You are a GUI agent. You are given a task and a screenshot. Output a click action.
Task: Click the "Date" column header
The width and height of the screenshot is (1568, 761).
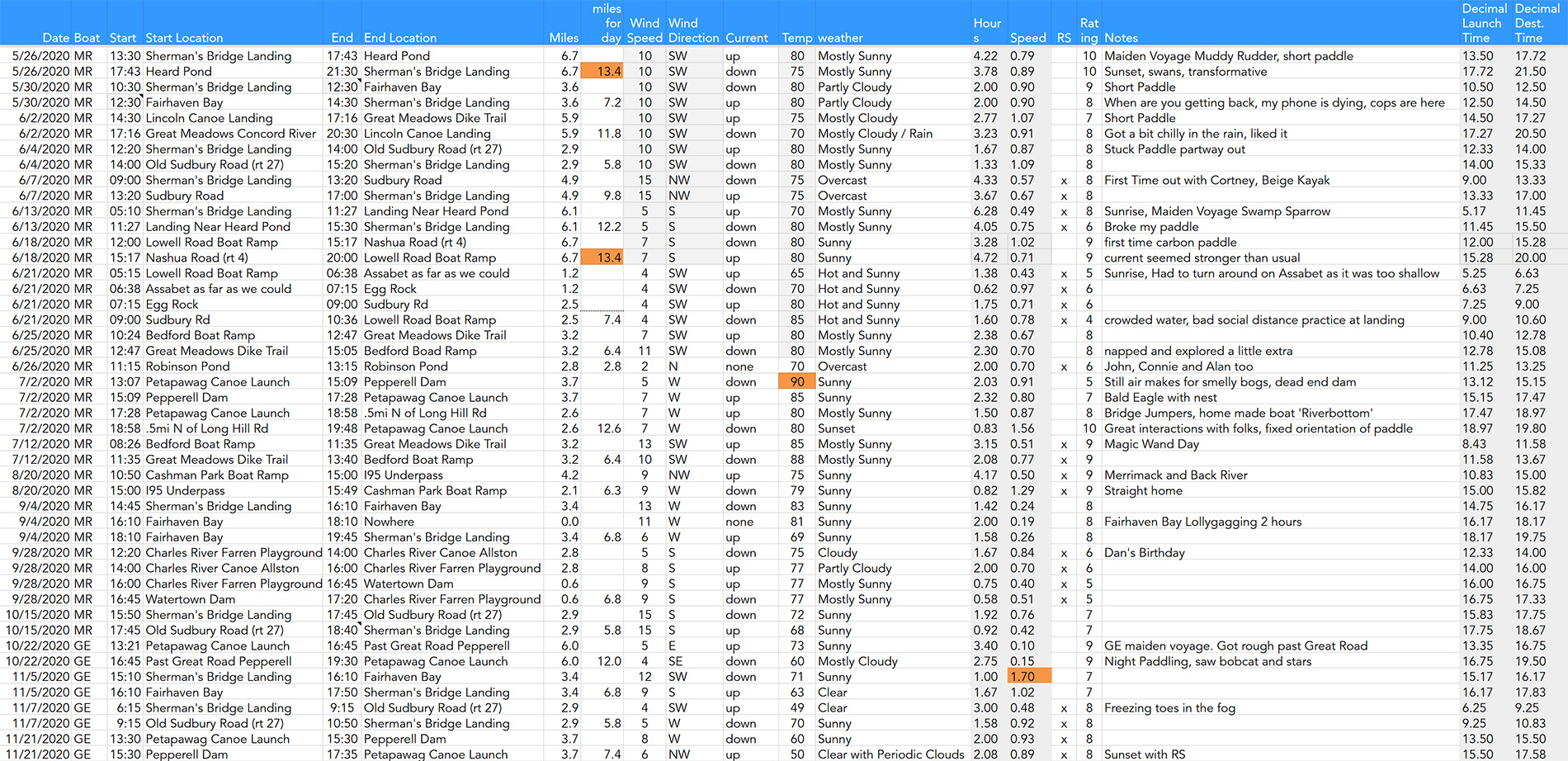56,38
